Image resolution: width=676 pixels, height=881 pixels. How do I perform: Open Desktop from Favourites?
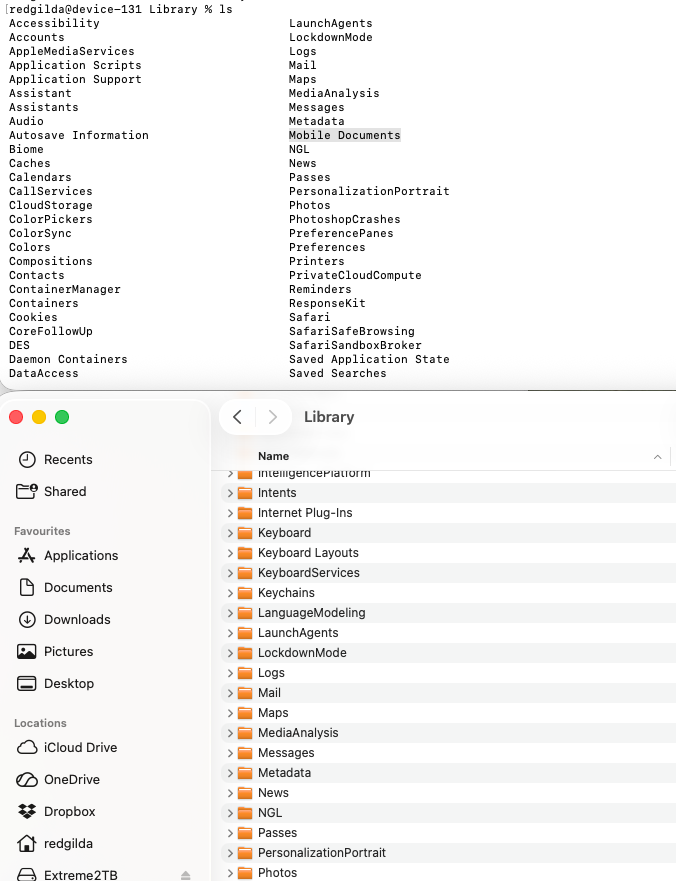(x=56, y=684)
